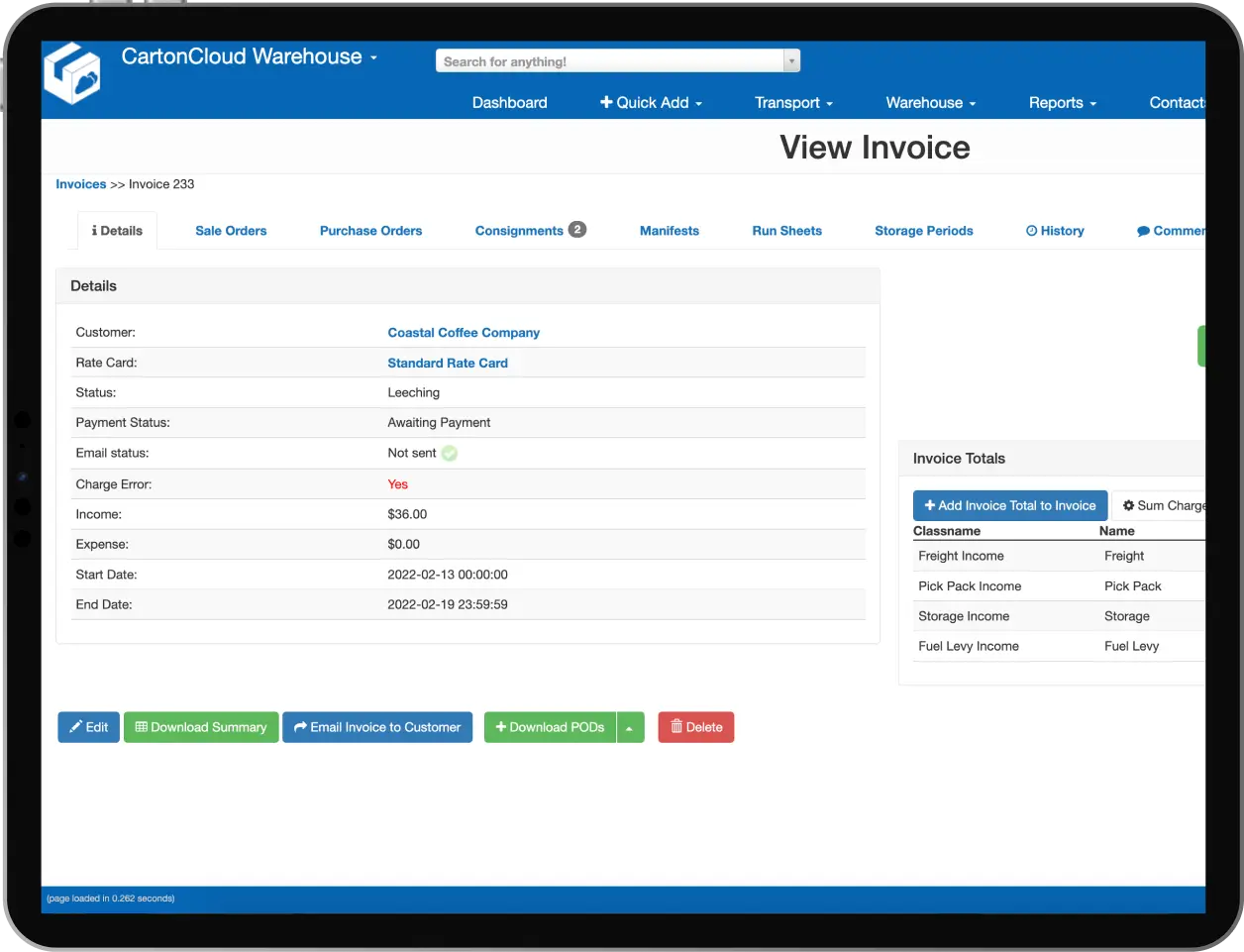Image resolution: width=1244 pixels, height=952 pixels.
Task: Click the green checkmark beside Email status
Action: point(450,453)
